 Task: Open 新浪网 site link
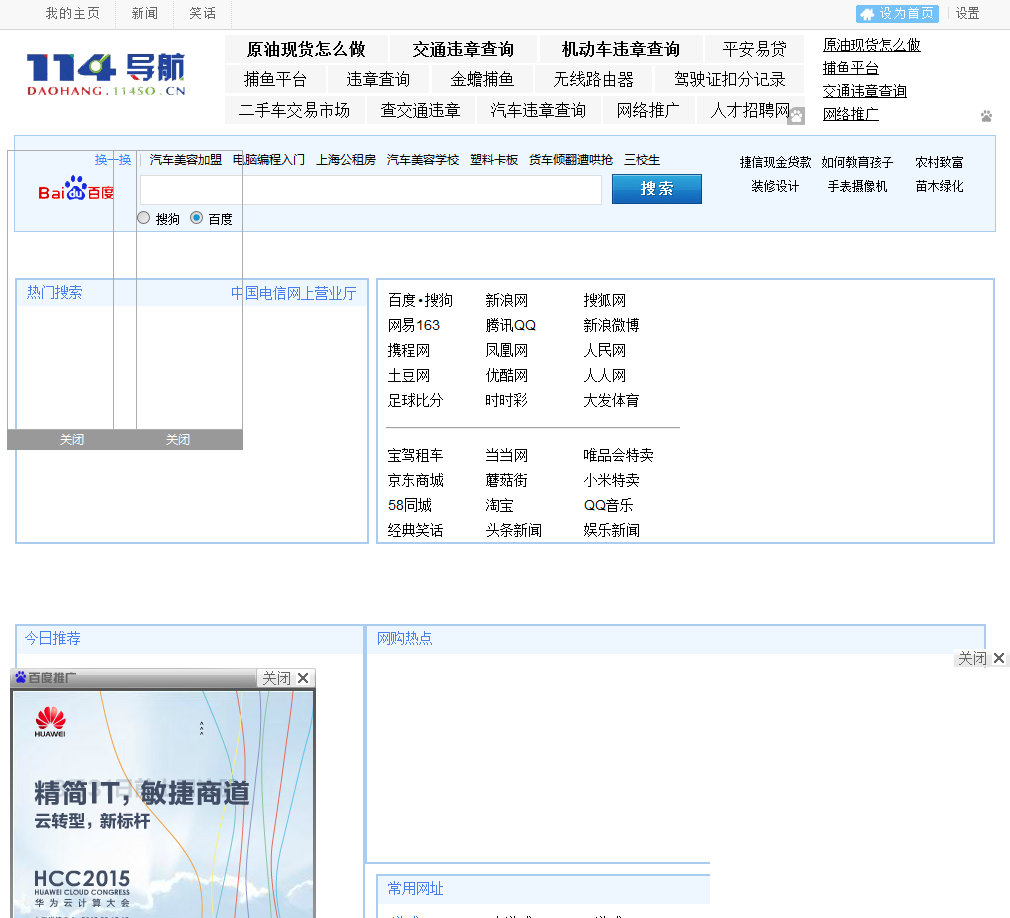[506, 300]
